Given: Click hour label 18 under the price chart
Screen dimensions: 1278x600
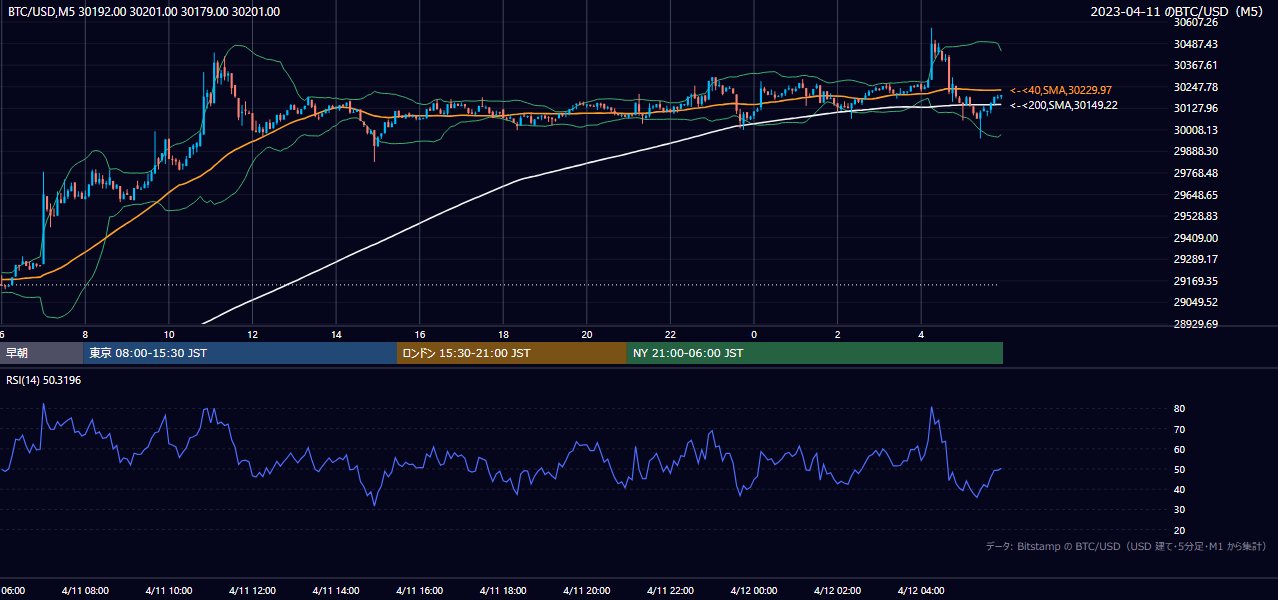Looking at the screenshot, I should 503,335.
